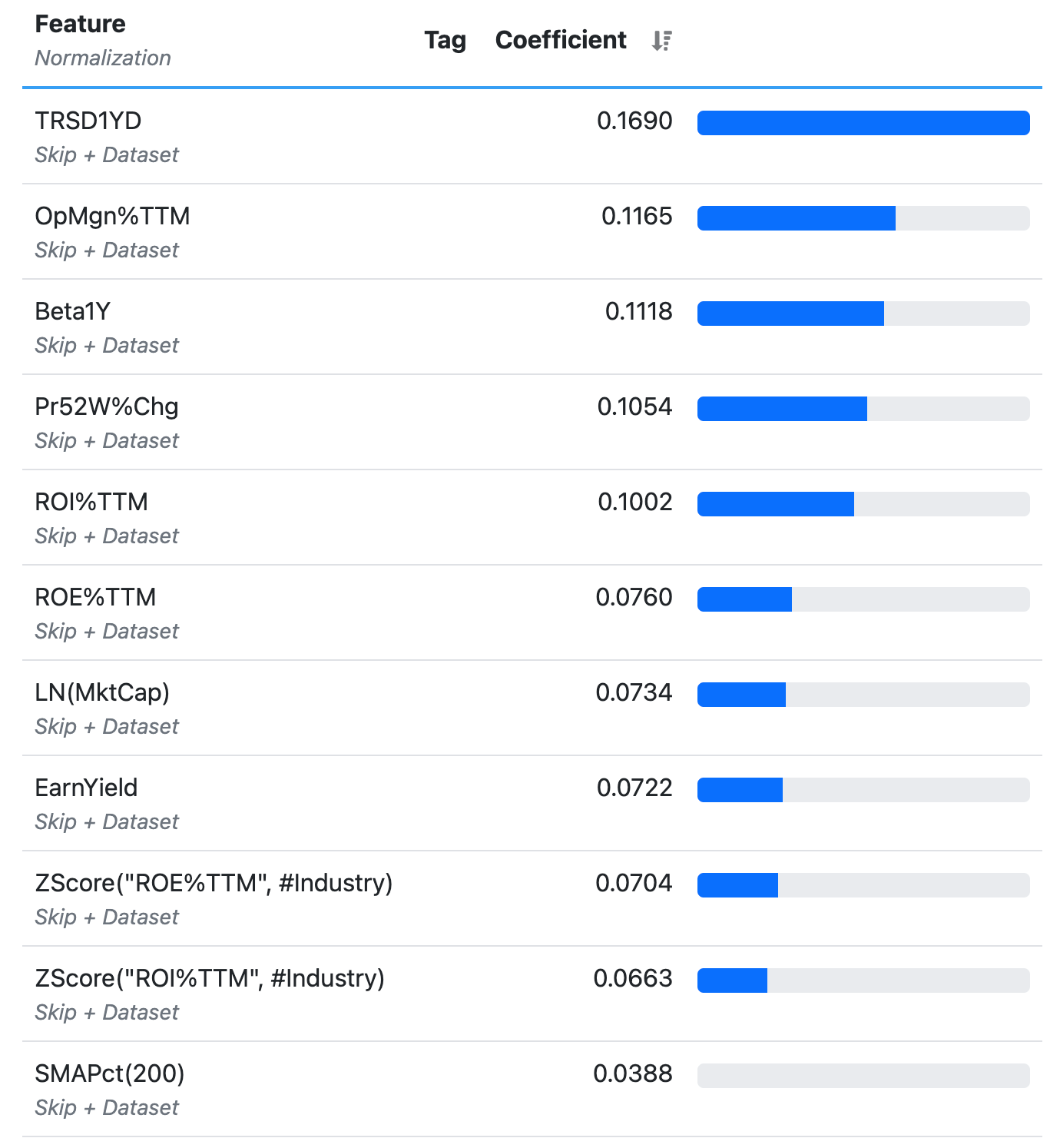Click the Pr52W%Chg feature name
Screen dimensions: 1060x1148
107,407
